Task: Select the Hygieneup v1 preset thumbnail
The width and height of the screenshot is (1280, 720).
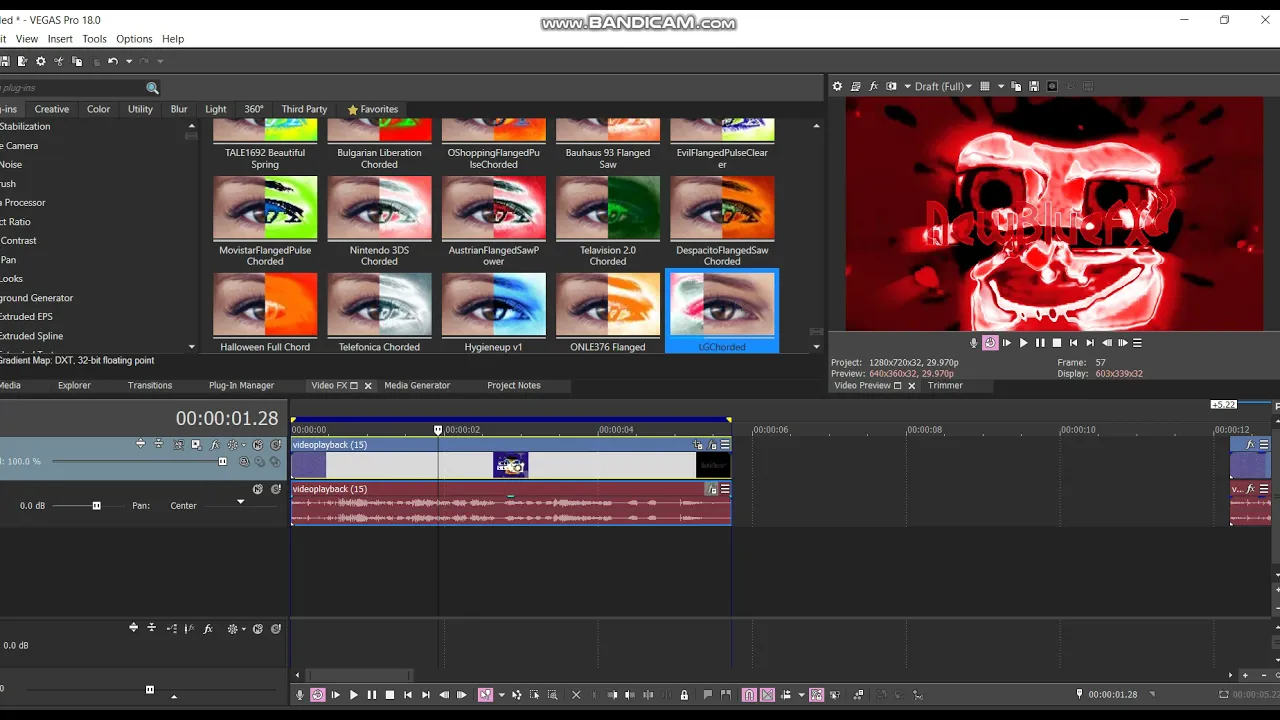Action: tap(494, 312)
